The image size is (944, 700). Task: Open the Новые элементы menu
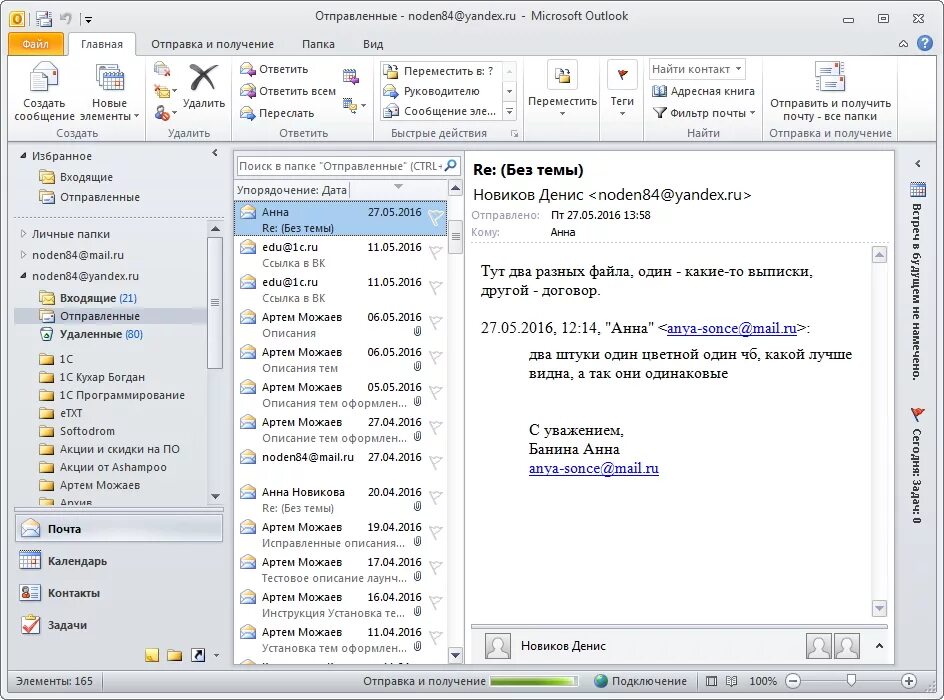tap(110, 91)
